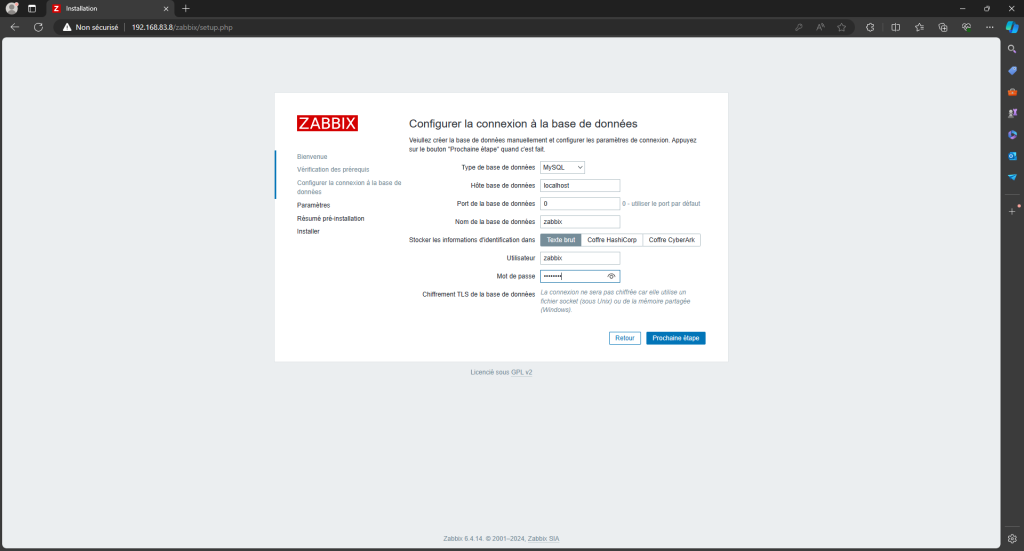1024x551 pixels.
Task: Expand the MySQL database type dropdown
Action: [562, 167]
